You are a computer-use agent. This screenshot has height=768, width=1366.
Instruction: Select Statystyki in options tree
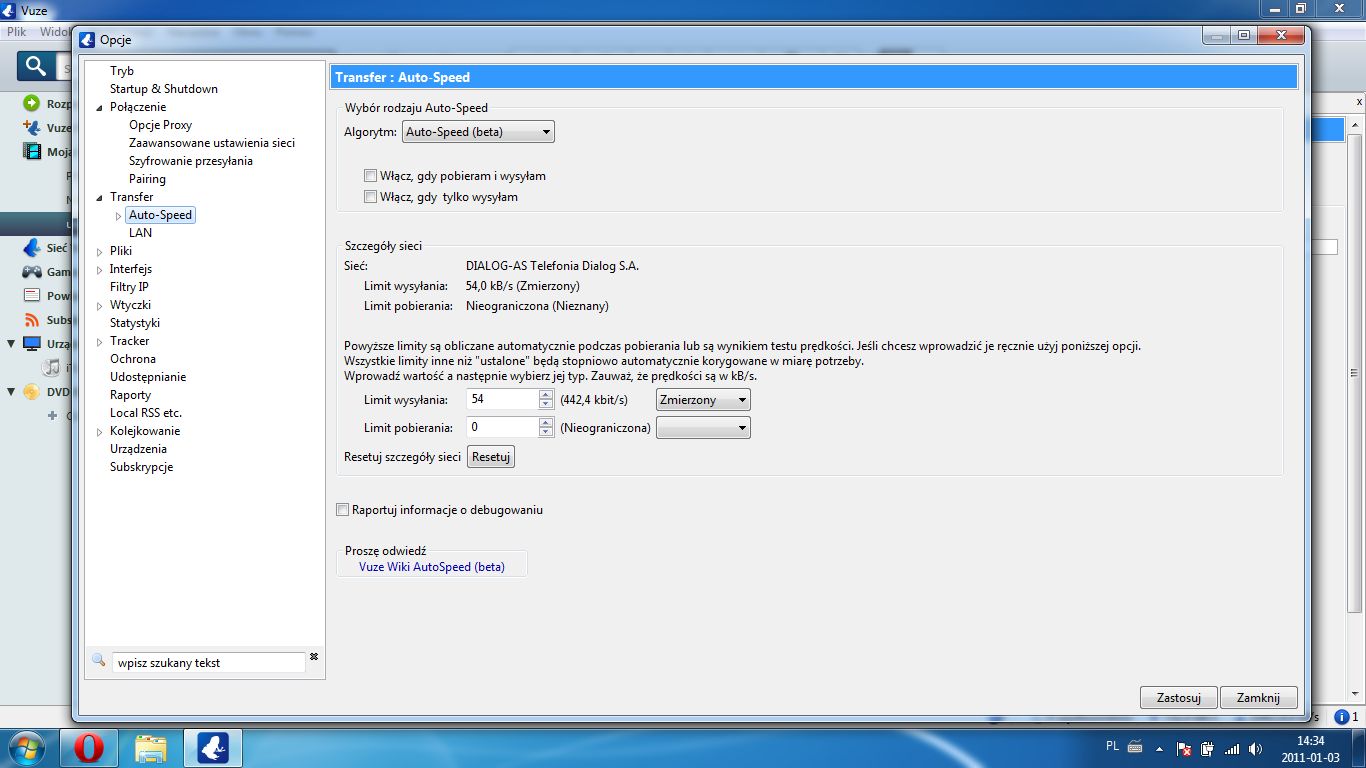[135, 323]
